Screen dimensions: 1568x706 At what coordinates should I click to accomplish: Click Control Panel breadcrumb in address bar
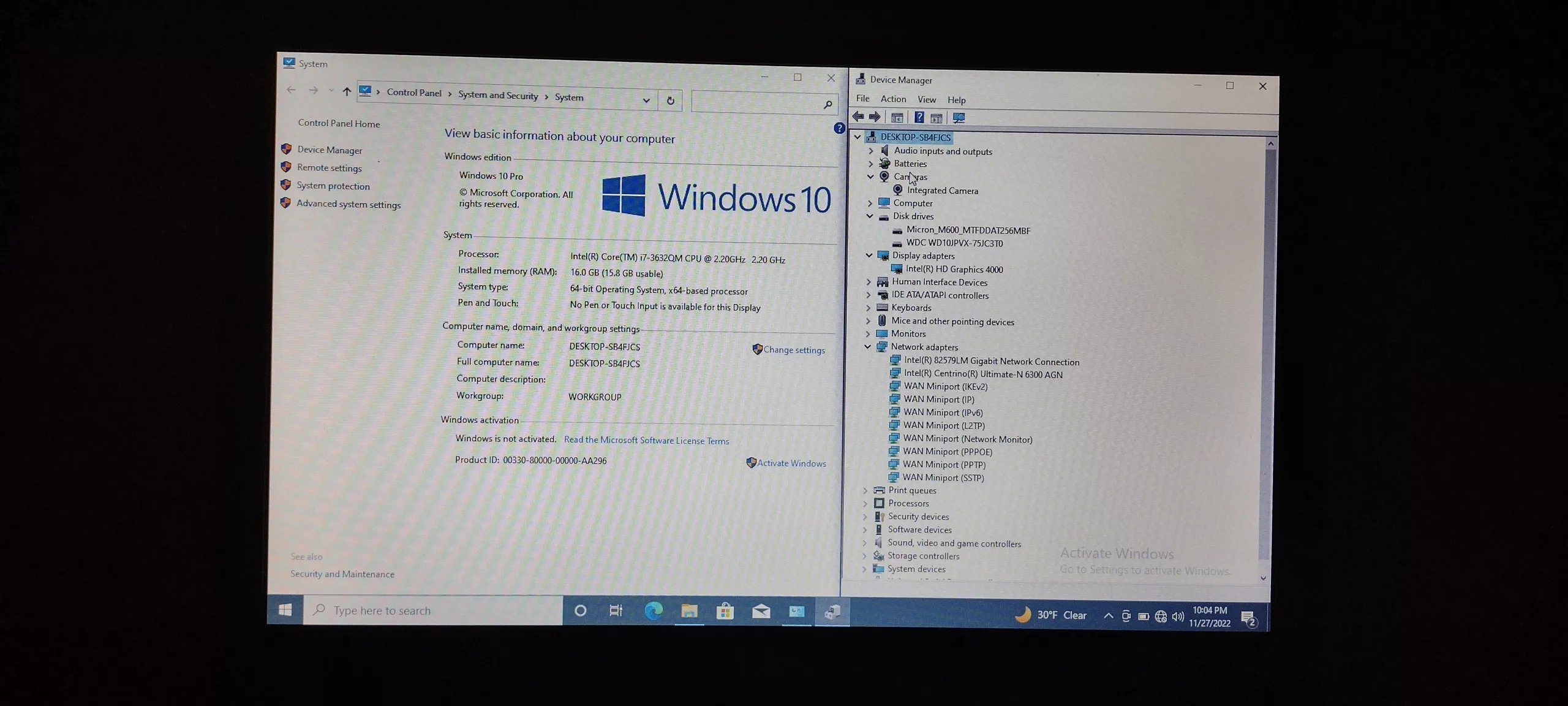click(x=414, y=93)
